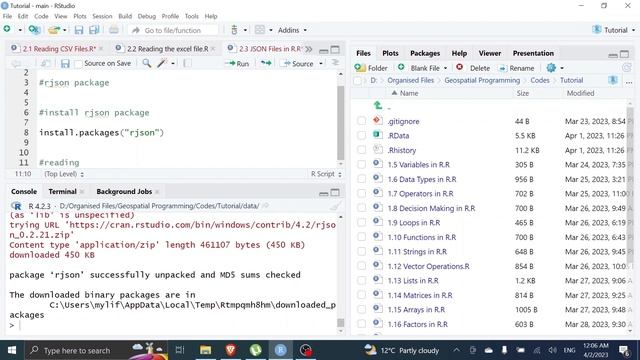The height and width of the screenshot is (360, 640).
Task: Click the new Folder button in Files pane
Action: [x=371, y=68]
